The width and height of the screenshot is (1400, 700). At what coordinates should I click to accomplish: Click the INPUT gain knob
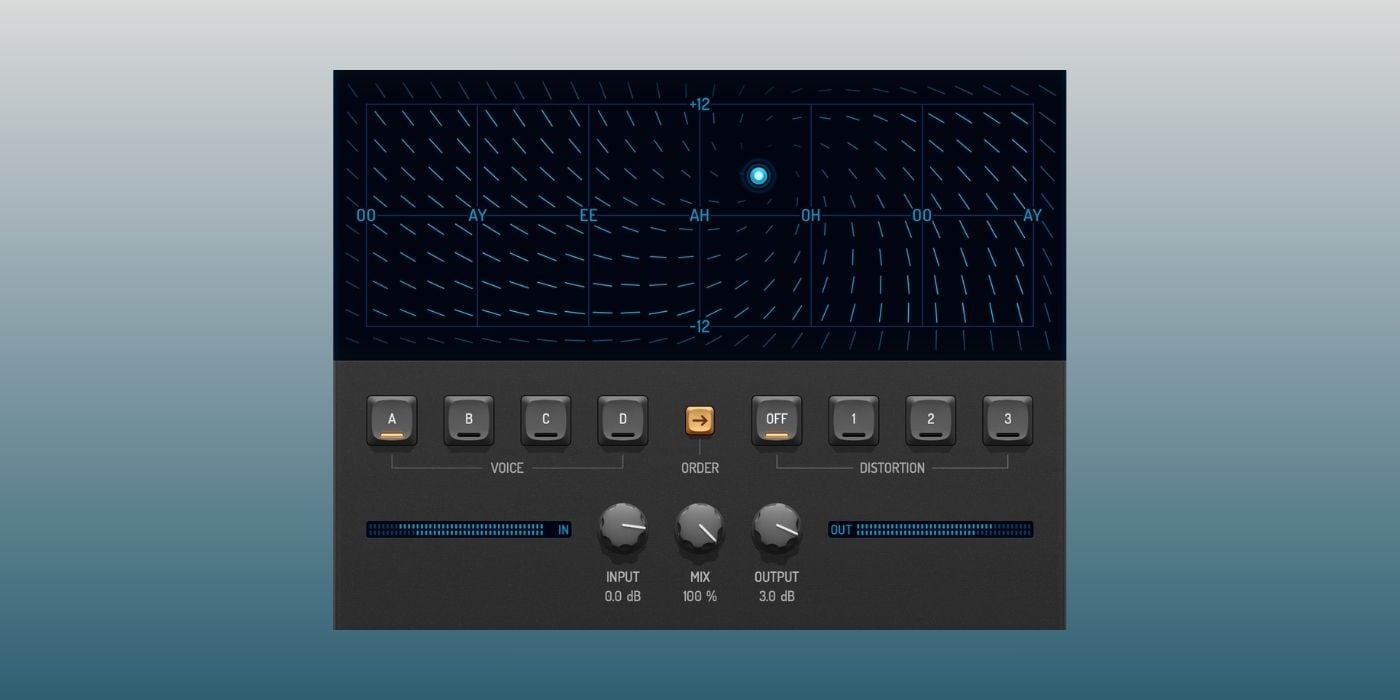point(623,529)
